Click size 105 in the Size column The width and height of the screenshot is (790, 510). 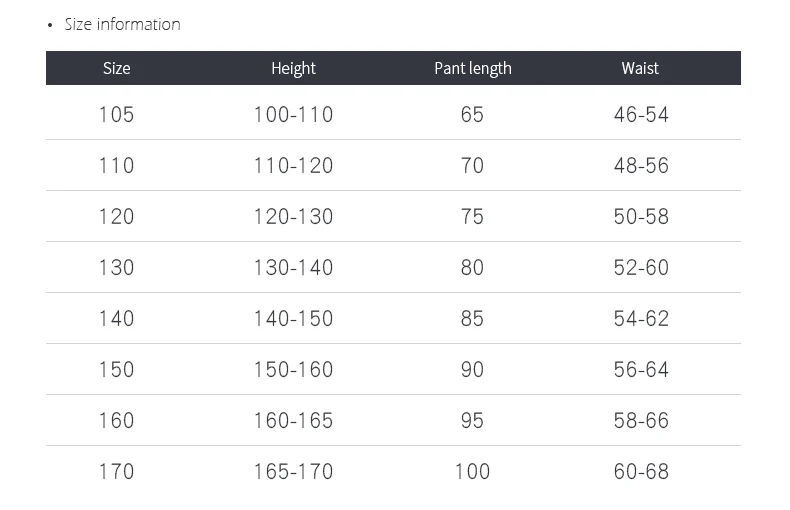pos(116,115)
